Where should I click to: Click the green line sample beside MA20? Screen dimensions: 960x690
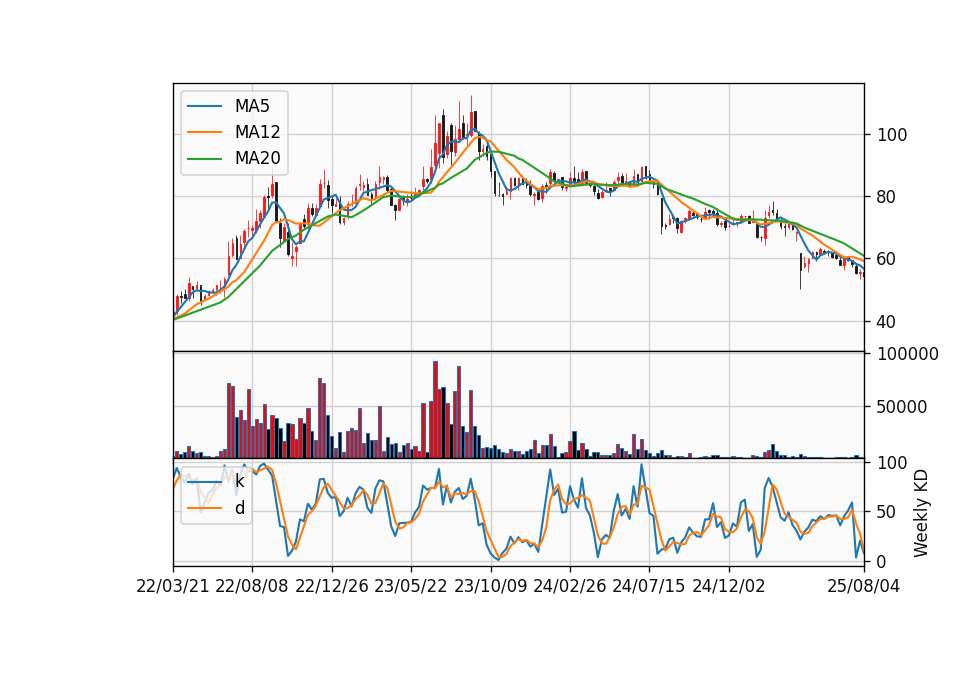(x=204, y=159)
